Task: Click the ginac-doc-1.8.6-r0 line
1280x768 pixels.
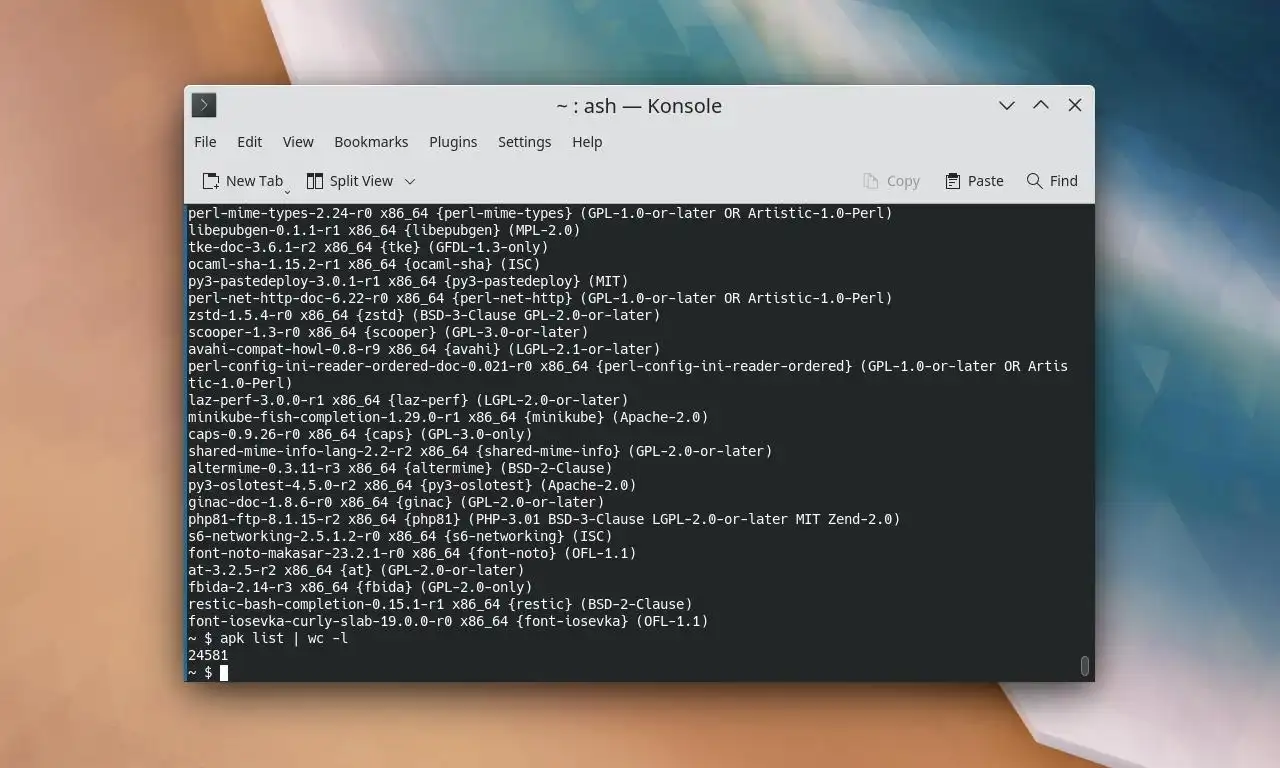Action: [396, 502]
